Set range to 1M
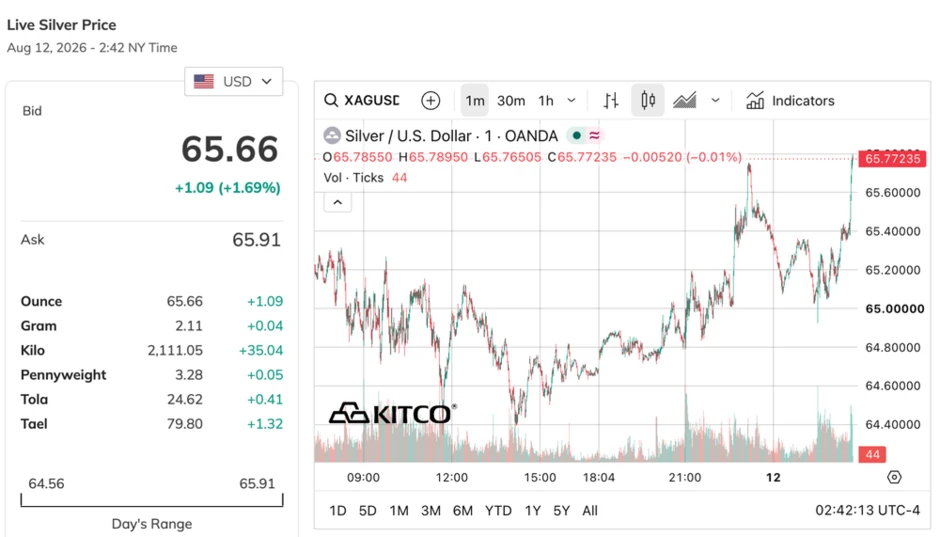Image resolution: width=940 pixels, height=537 pixels. tap(399, 511)
